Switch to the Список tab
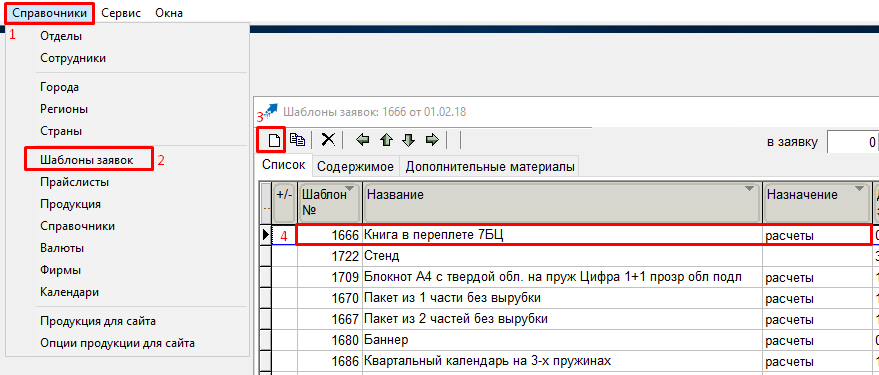 click(x=284, y=165)
